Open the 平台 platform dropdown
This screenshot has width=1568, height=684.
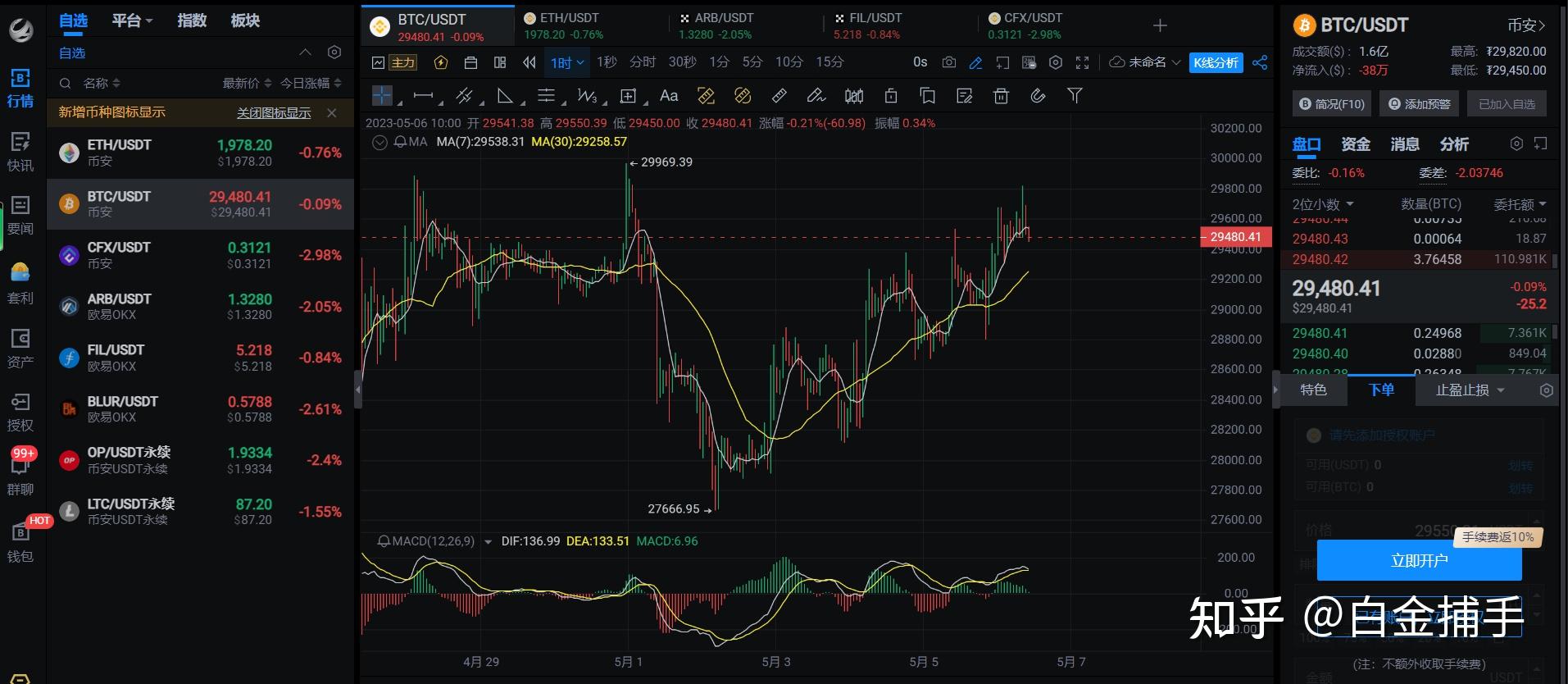tap(133, 21)
